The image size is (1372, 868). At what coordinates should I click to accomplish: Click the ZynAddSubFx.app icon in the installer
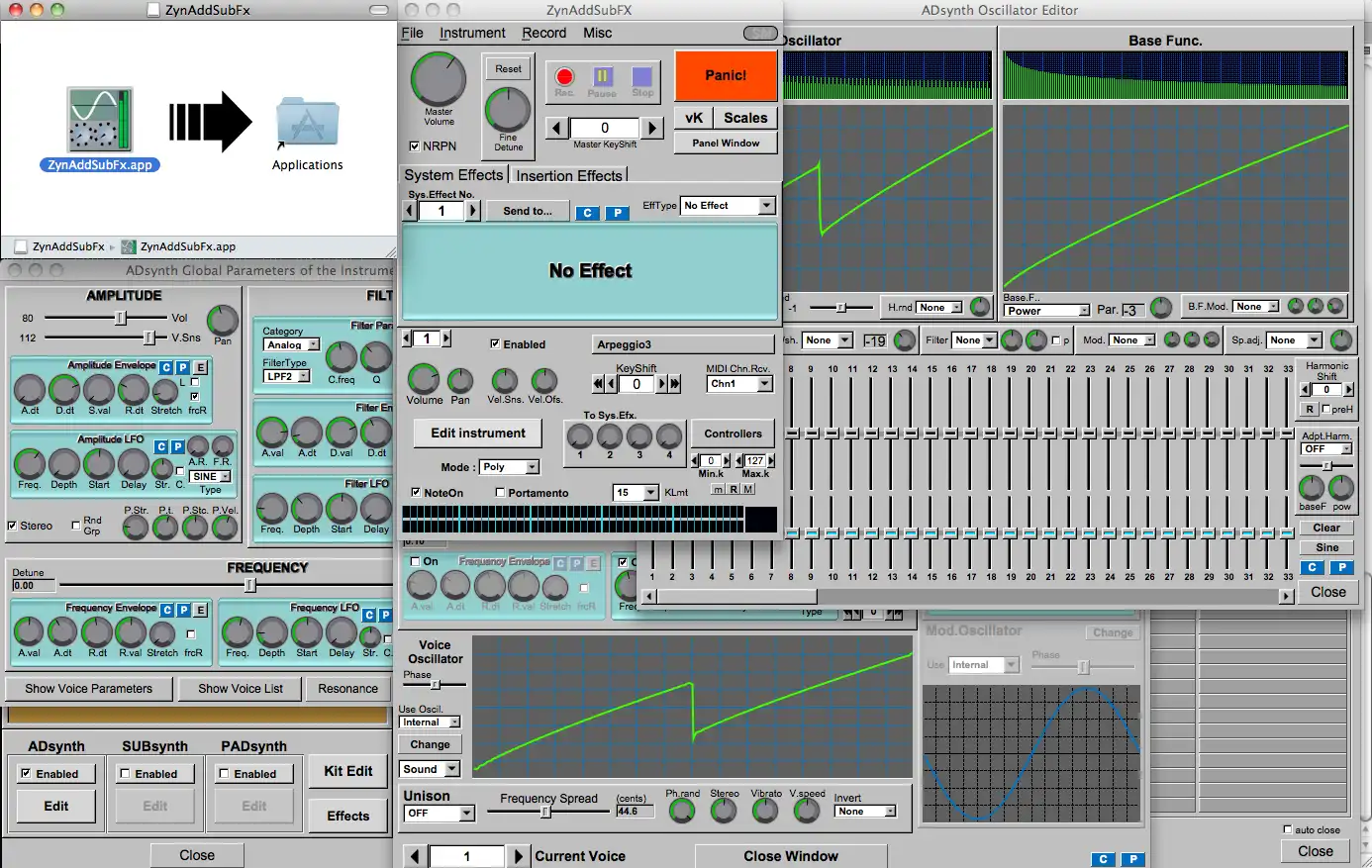100,120
